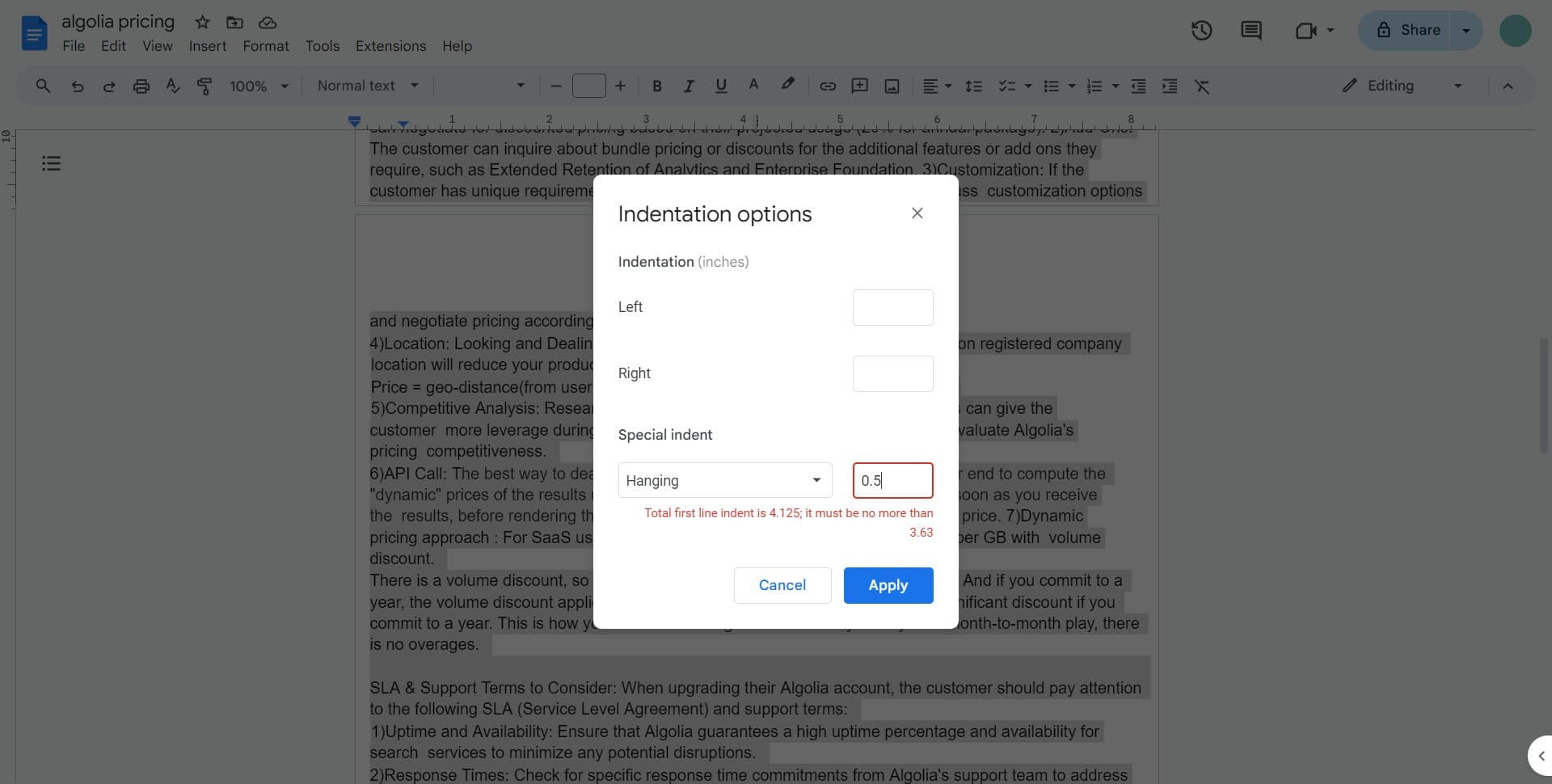The image size is (1552, 784).
Task: Open the text highlight color picker
Action: coord(787,86)
